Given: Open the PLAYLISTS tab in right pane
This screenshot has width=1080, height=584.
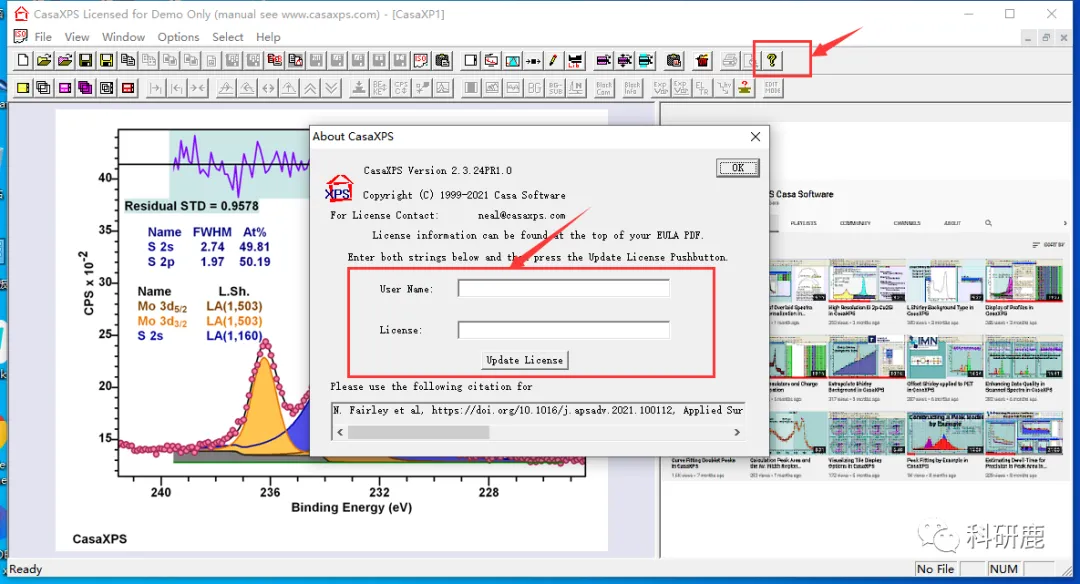Looking at the screenshot, I should 803,223.
